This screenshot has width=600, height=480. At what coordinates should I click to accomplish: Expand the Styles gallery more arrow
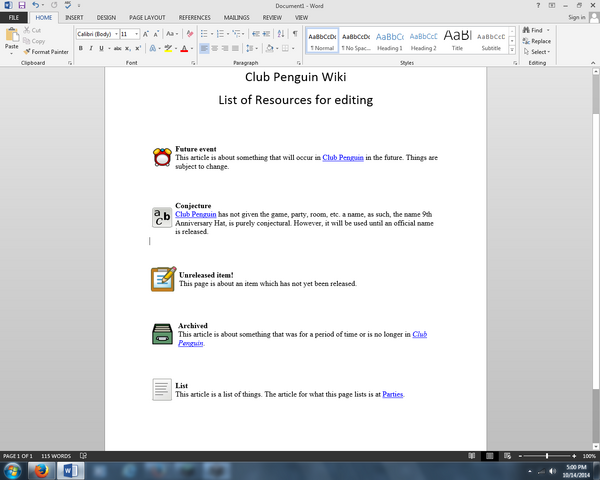click(512, 50)
